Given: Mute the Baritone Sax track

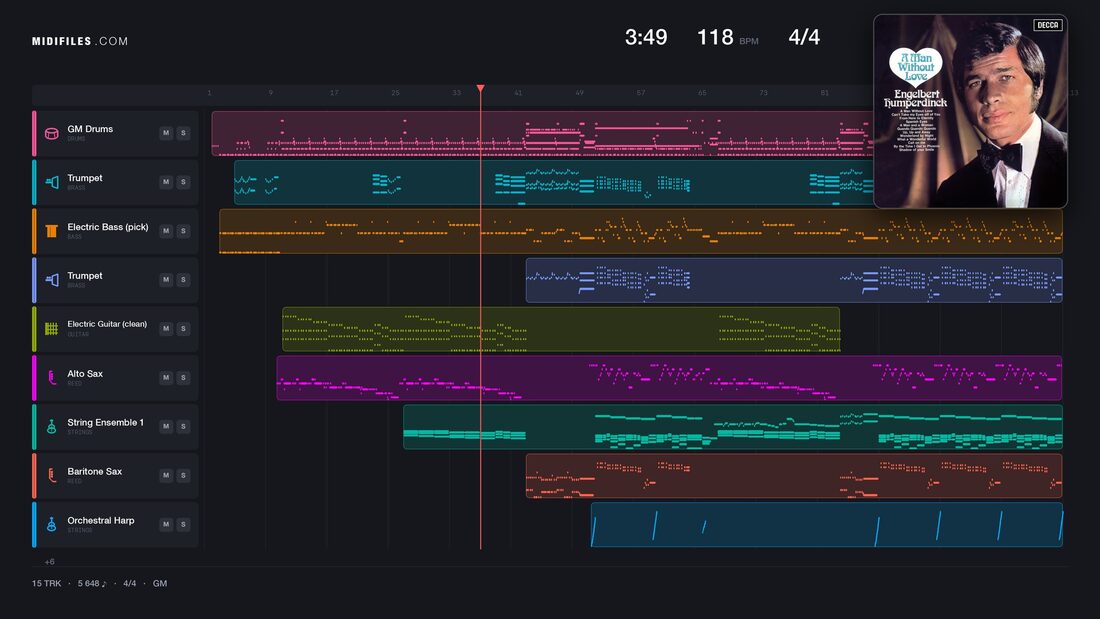Looking at the screenshot, I should pyautogui.click(x=166, y=475).
